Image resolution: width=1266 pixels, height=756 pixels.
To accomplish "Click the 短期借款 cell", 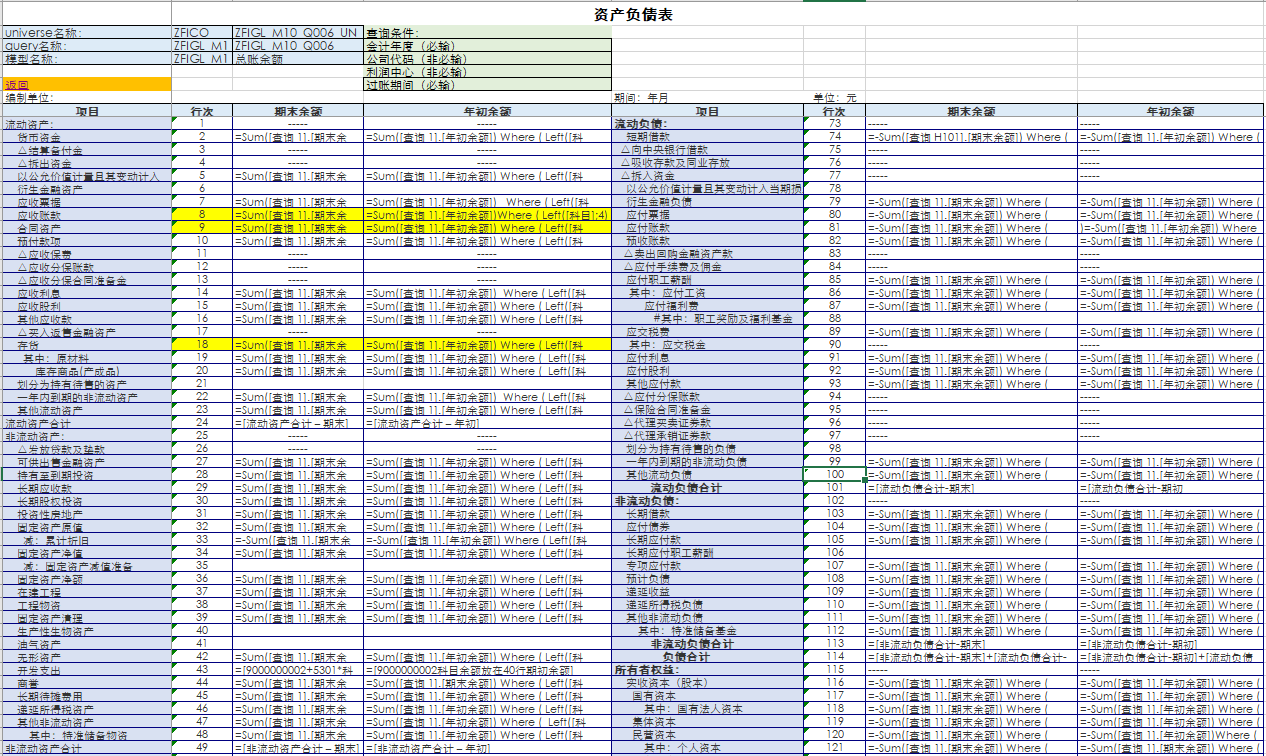I will pos(708,137).
